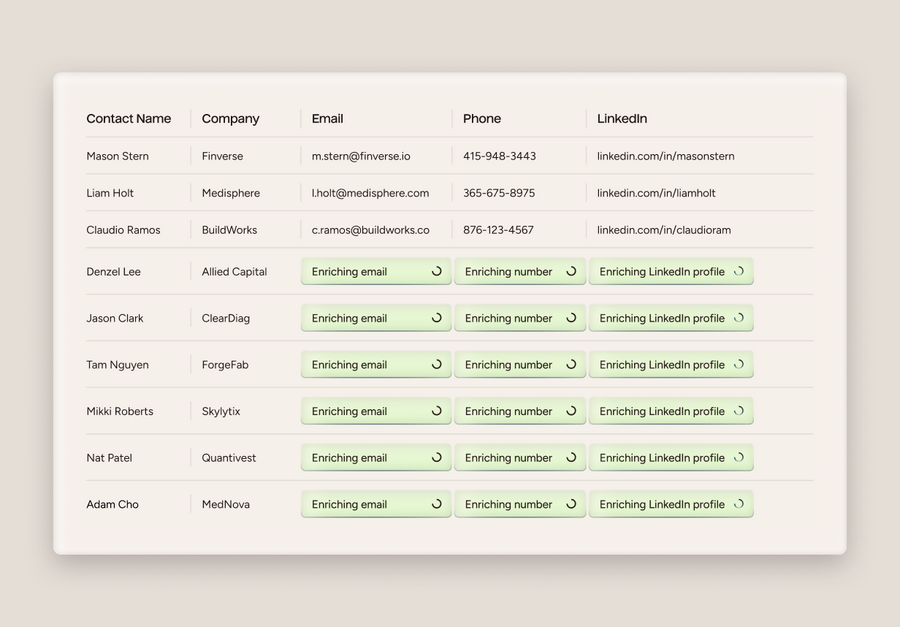Select the Contact Name column header
Viewport: 900px width, 627px height.
(128, 118)
